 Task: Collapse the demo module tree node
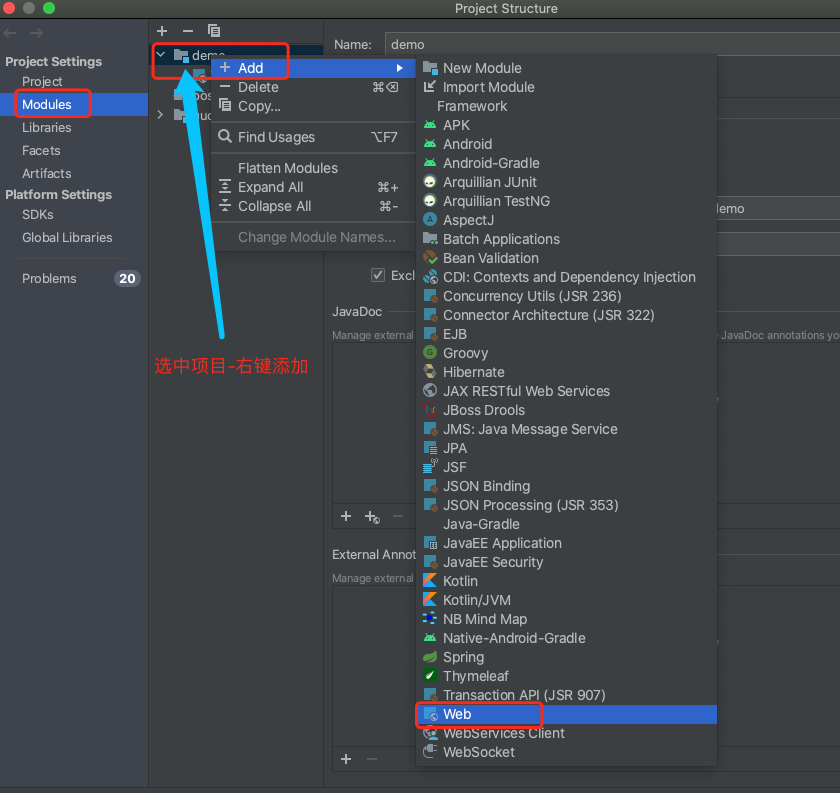160,55
